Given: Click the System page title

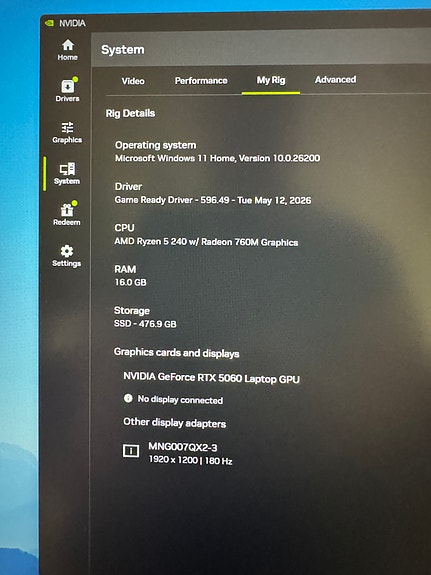Looking at the screenshot, I should coord(123,50).
